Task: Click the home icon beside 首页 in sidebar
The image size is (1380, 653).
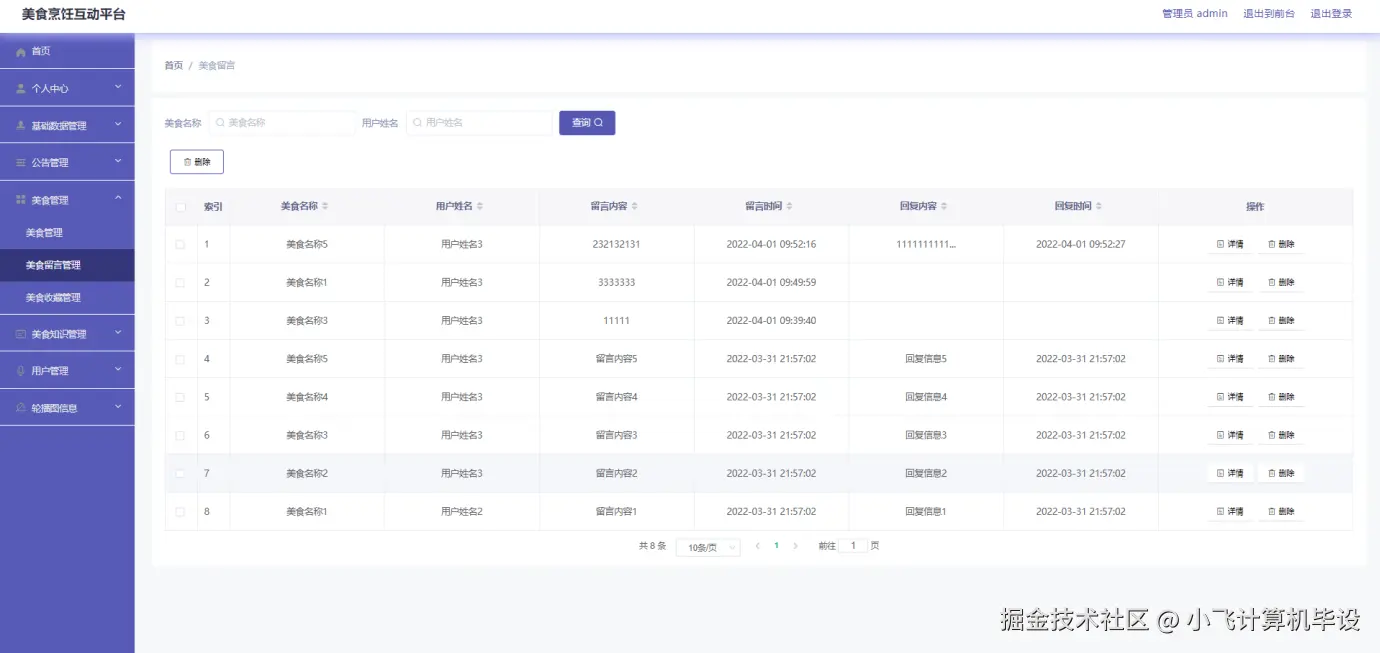Action: click(21, 52)
